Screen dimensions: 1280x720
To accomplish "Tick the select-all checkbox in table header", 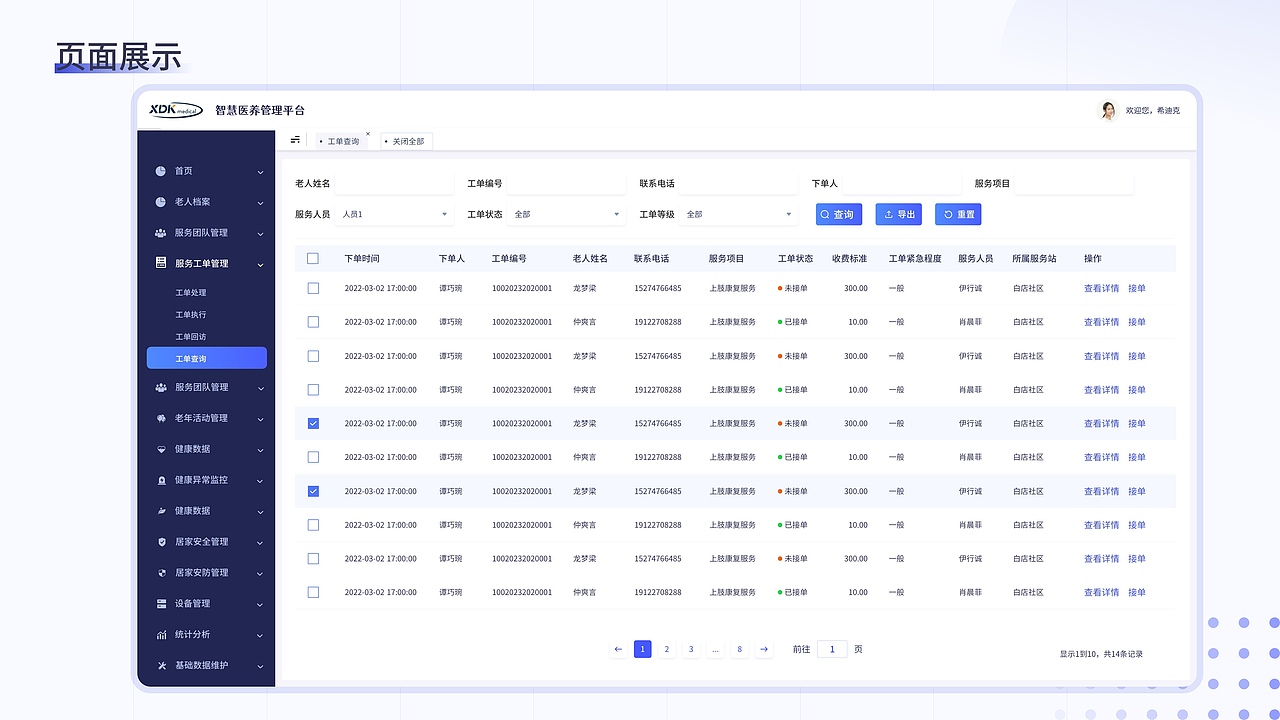I will [313, 258].
